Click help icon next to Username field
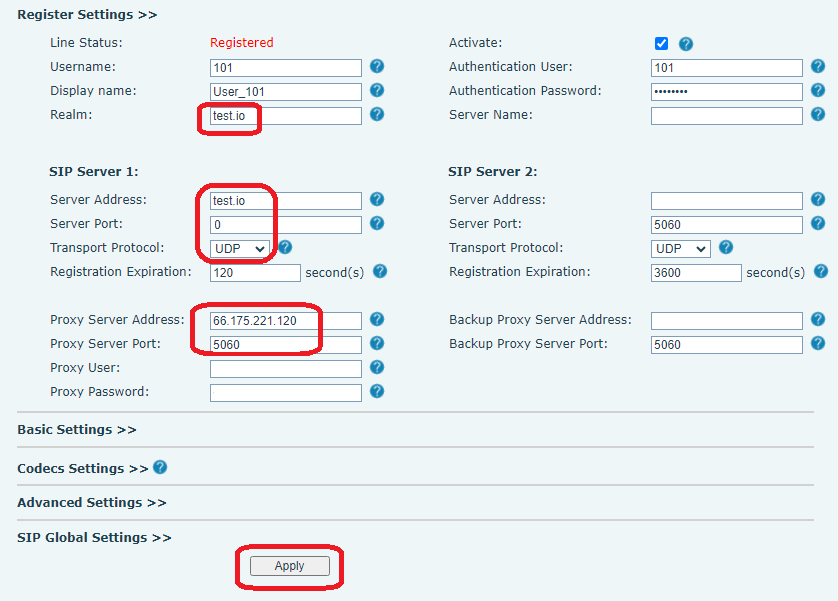The width and height of the screenshot is (838, 601). (x=377, y=67)
